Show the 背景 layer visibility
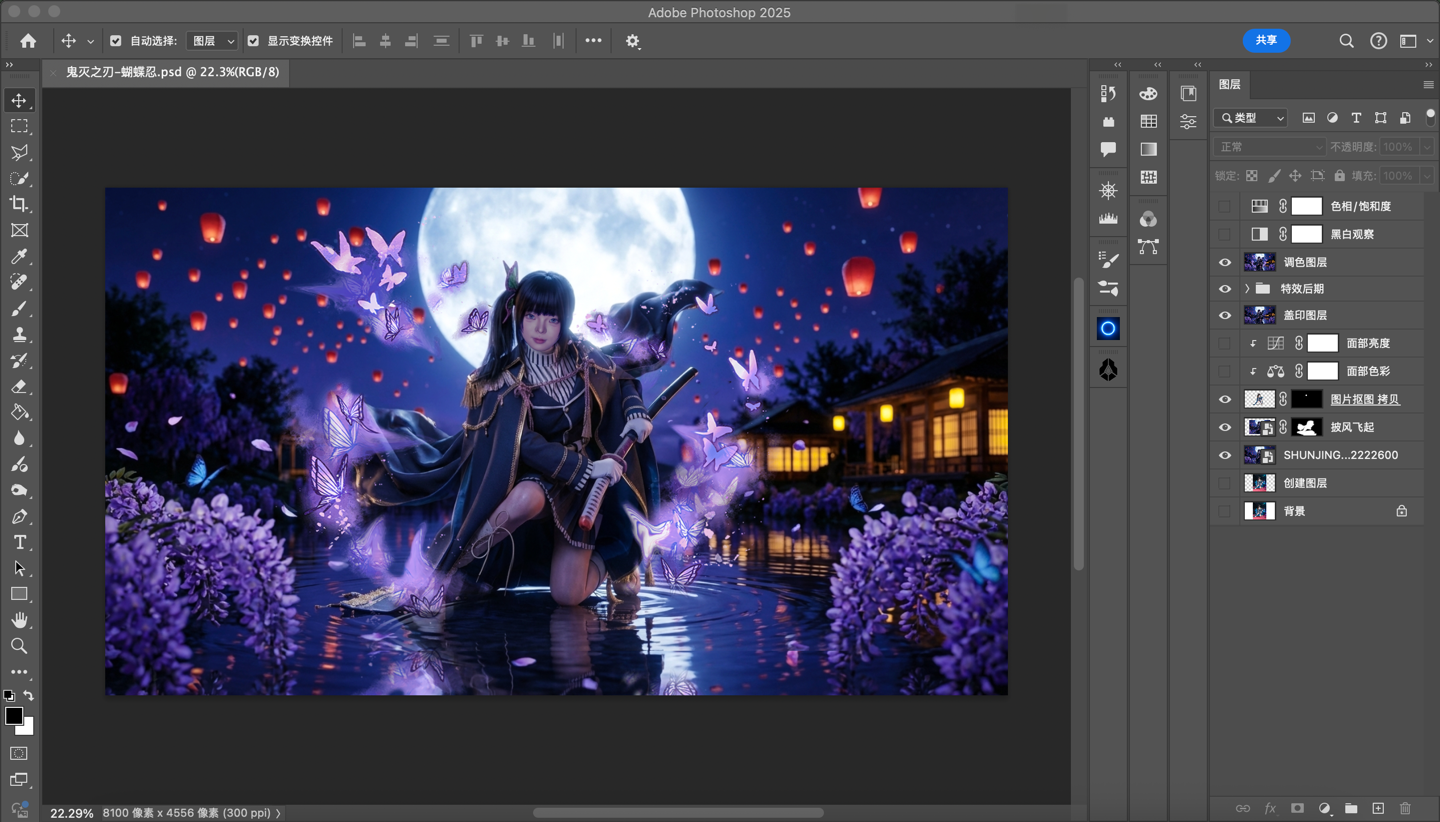1440x822 pixels. coord(1225,511)
